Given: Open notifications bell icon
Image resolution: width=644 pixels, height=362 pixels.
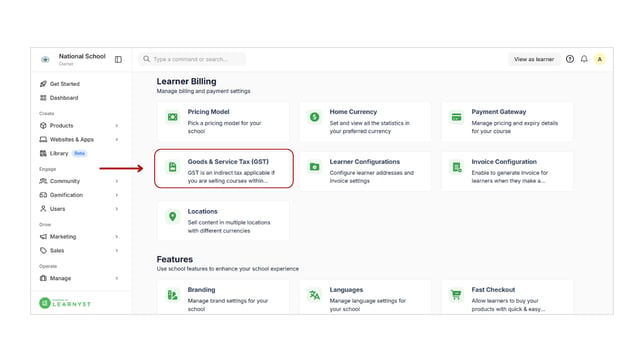Looking at the screenshot, I should click(x=584, y=59).
